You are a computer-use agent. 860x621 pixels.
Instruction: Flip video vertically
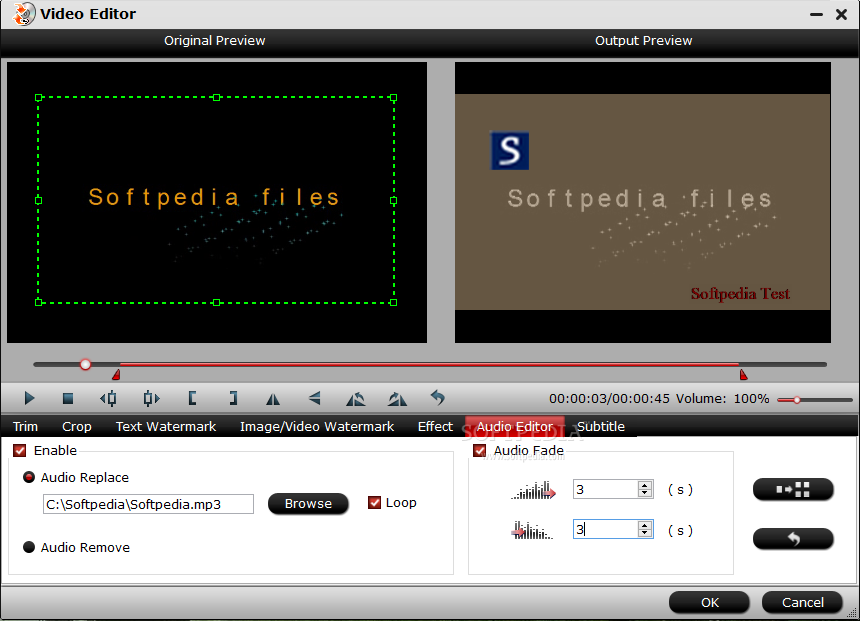[315, 398]
